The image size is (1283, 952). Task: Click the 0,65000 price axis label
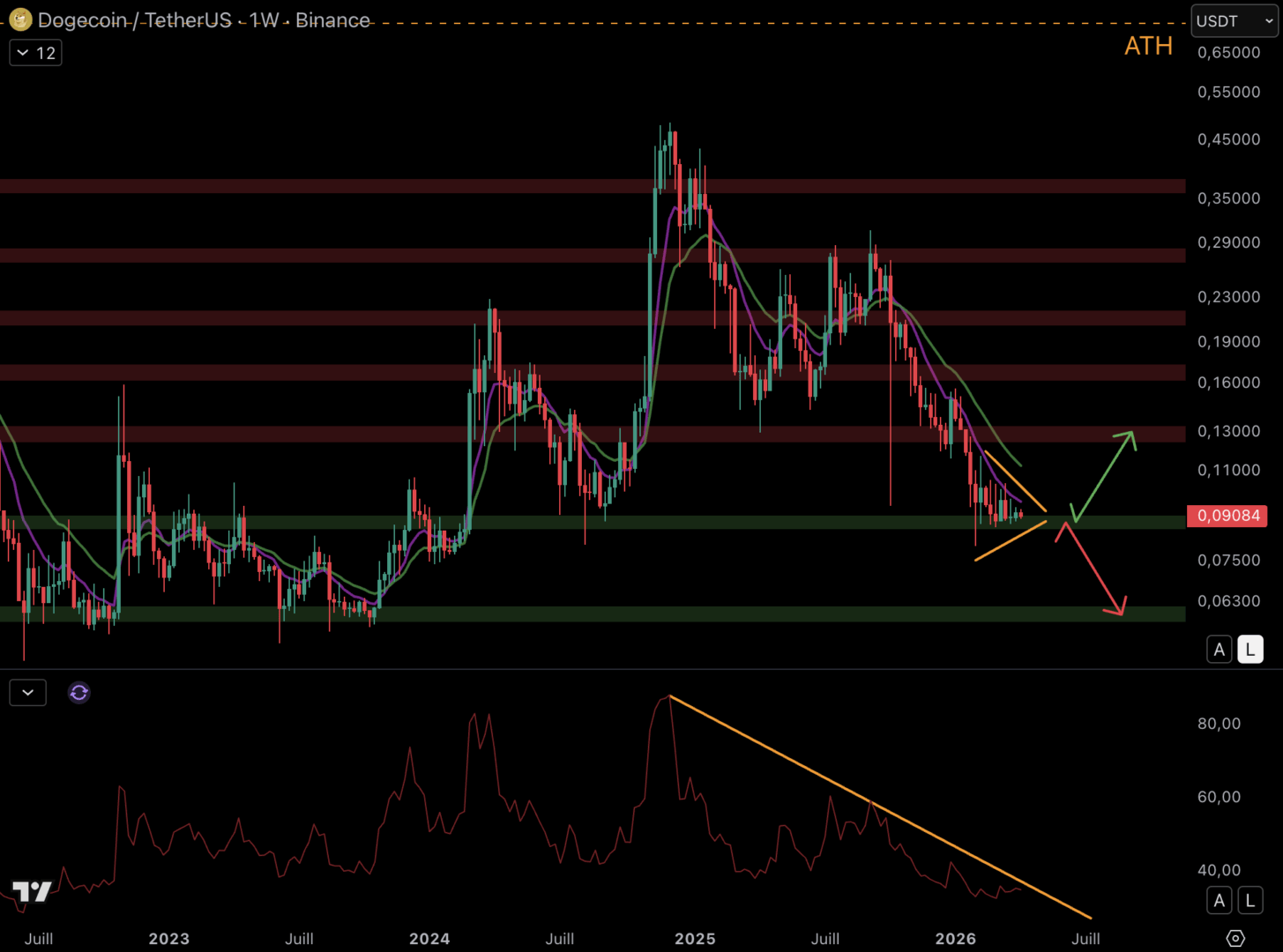coord(1228,52)
